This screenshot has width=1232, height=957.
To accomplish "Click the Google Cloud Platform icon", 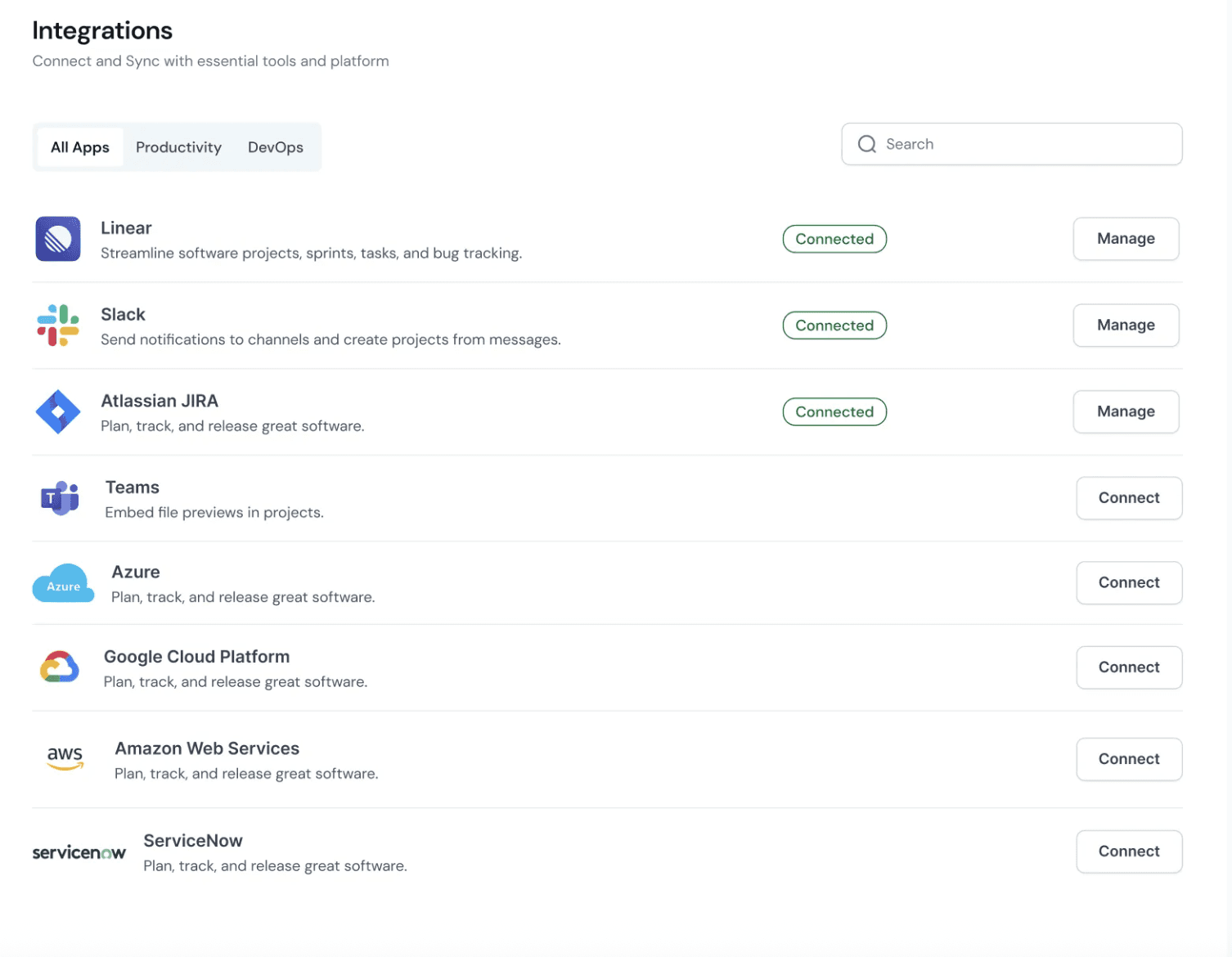I will point(60,667).
